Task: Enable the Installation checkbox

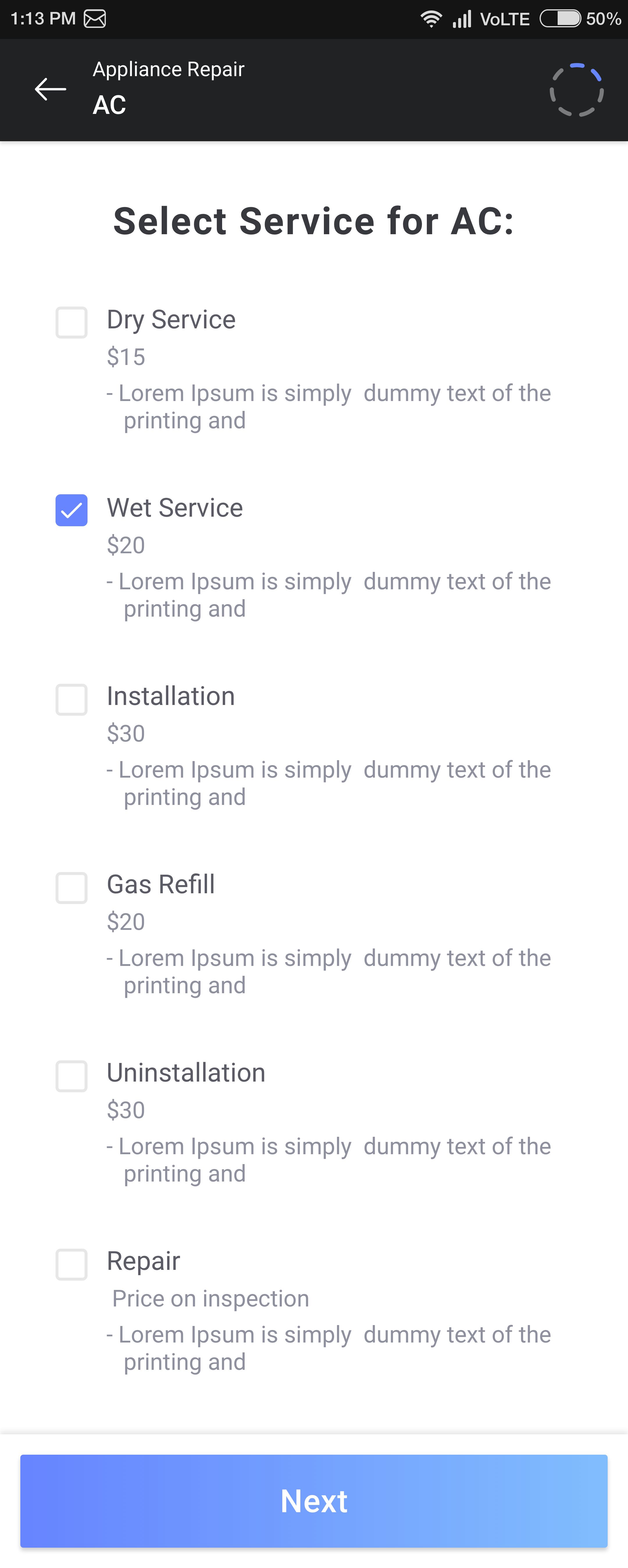Action: pos(71,699)
